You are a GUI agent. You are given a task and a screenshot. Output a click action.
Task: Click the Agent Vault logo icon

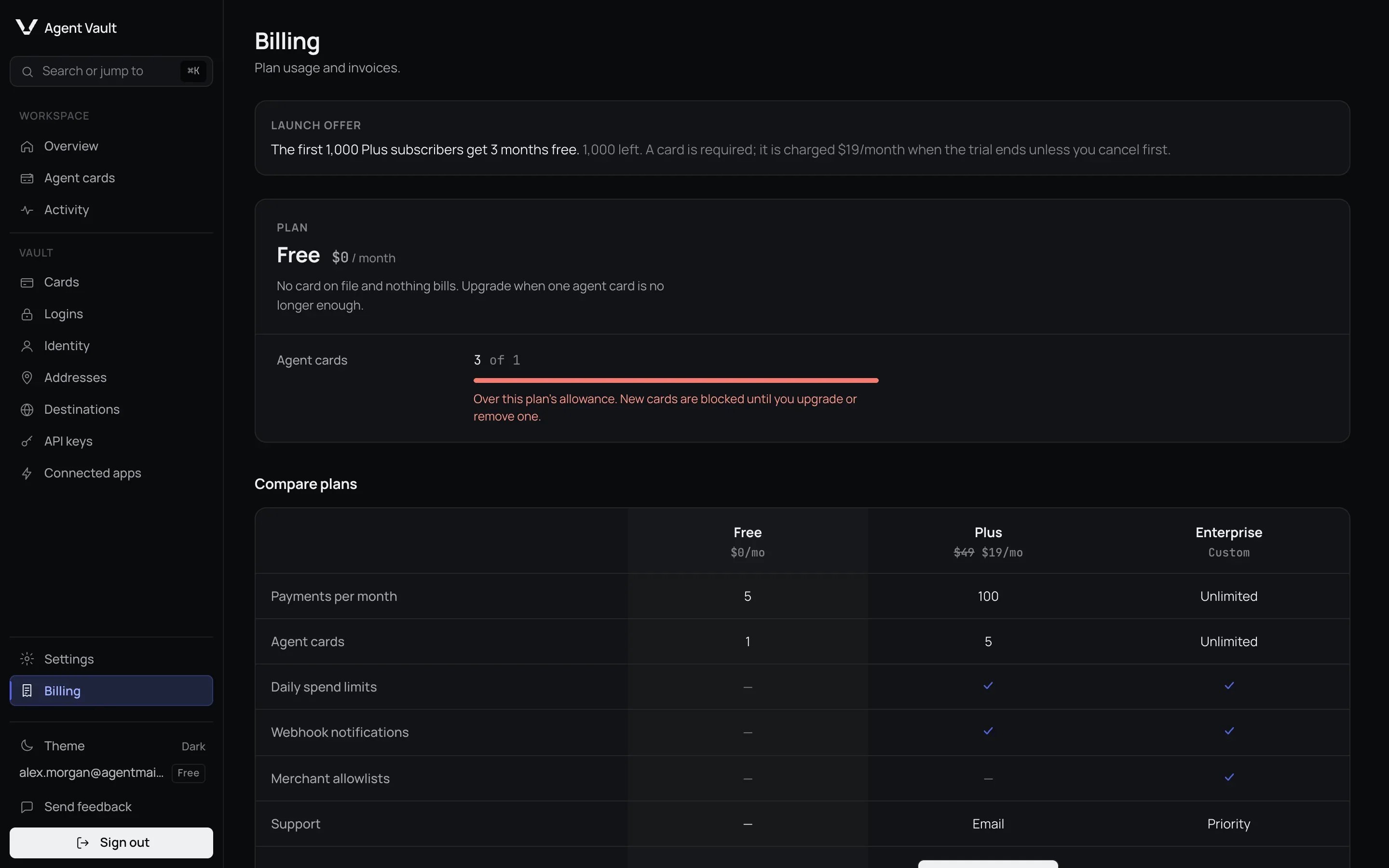pyautogui.click(x=27, y=27)
